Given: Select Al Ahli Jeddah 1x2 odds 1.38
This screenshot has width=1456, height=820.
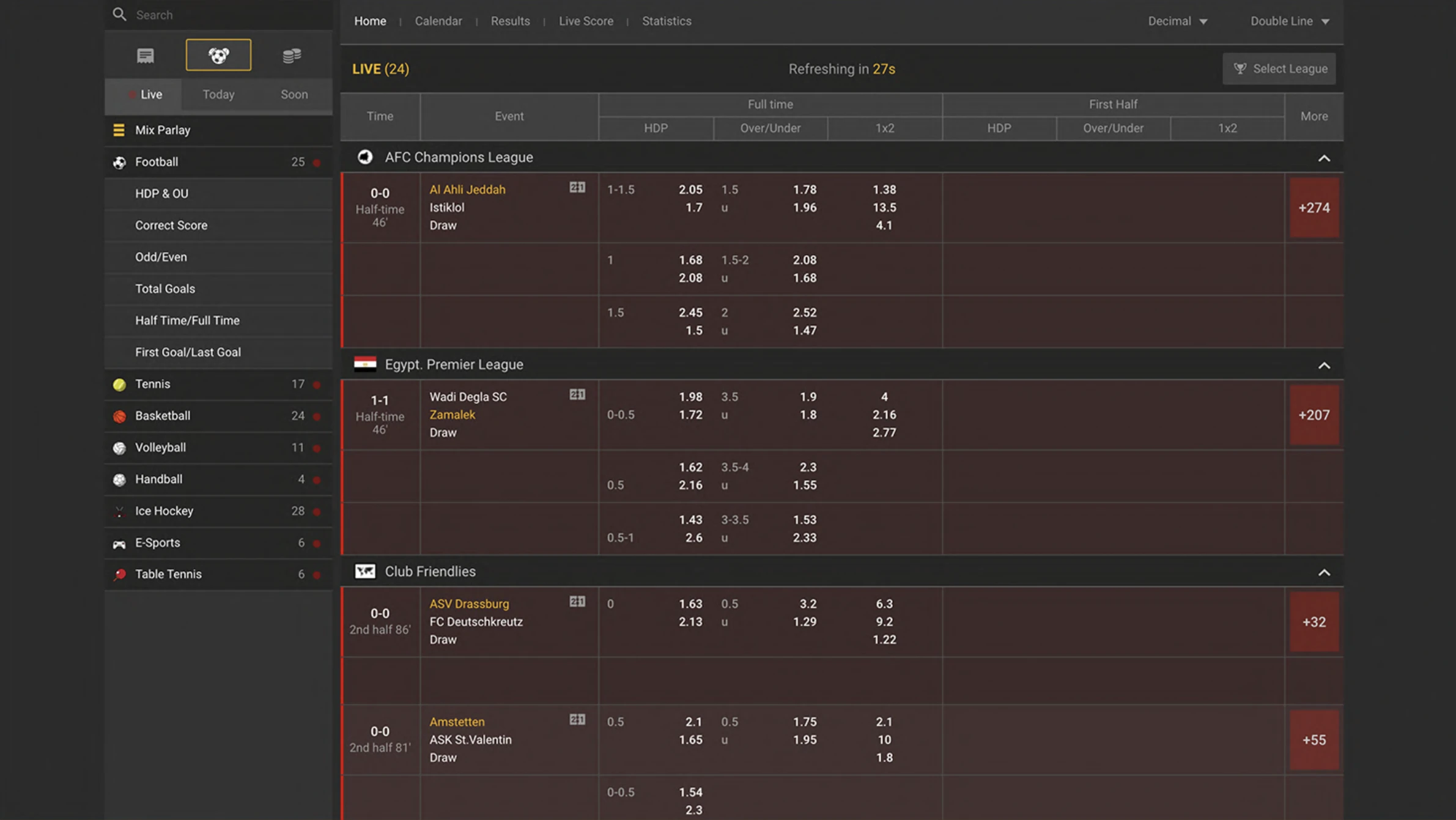Looking at the screenshot, I should (884, 190).
